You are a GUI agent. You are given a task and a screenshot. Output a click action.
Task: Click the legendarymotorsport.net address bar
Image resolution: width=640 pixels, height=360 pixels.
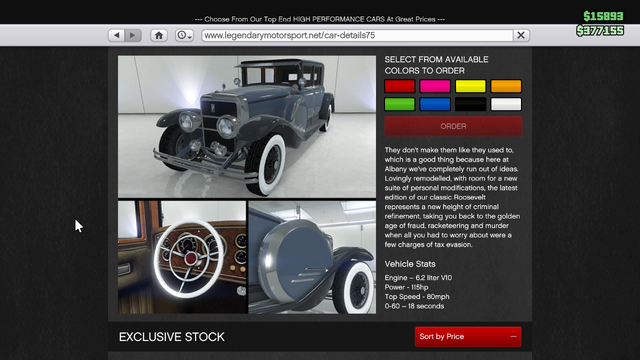click(357, 35)
